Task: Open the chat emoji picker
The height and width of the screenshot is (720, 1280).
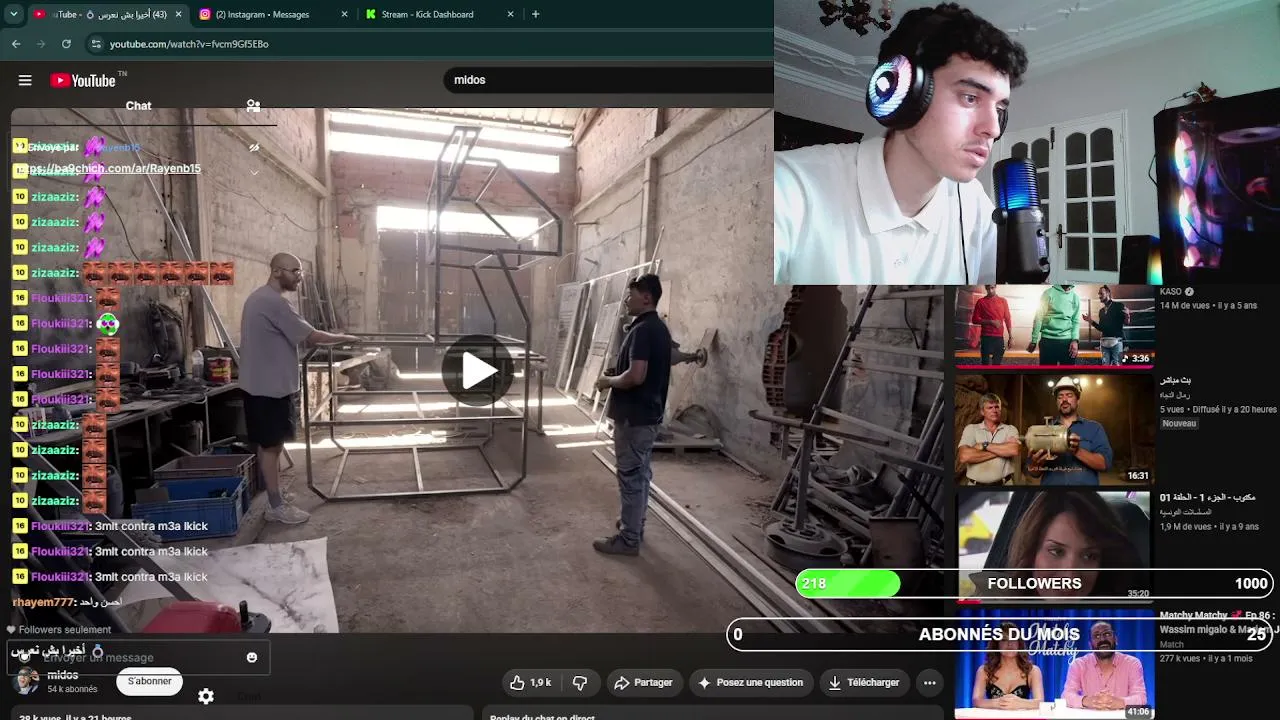Action: coord(252,657)
